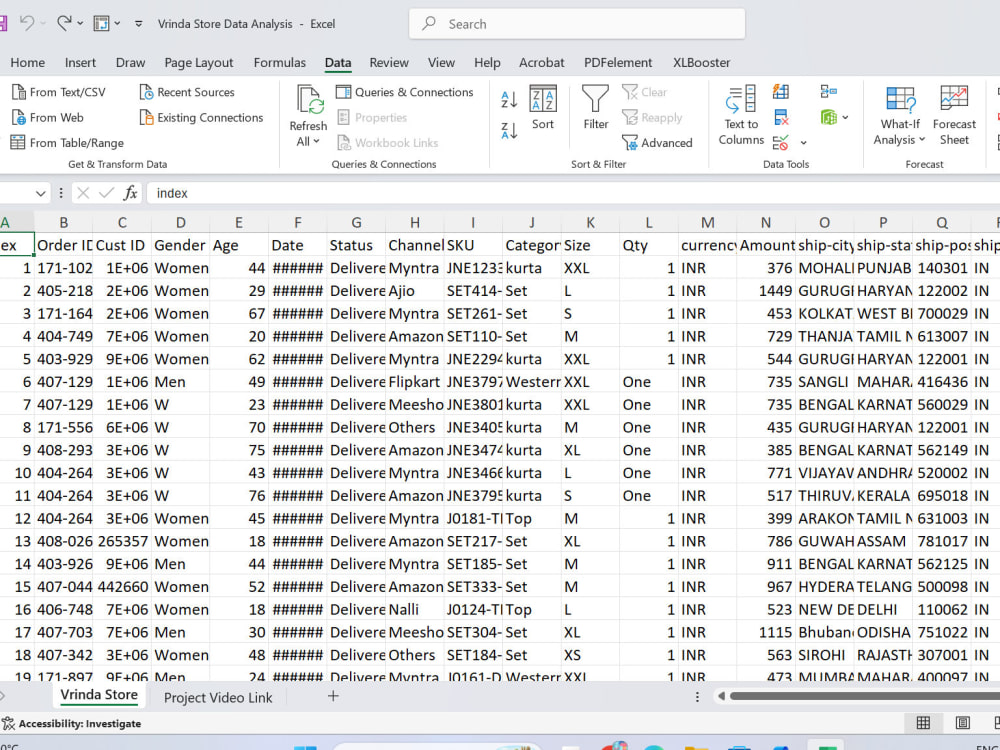This screenshot has width=1000, height=750.
Task: Click the Advanced filter option
Action: 657,143
